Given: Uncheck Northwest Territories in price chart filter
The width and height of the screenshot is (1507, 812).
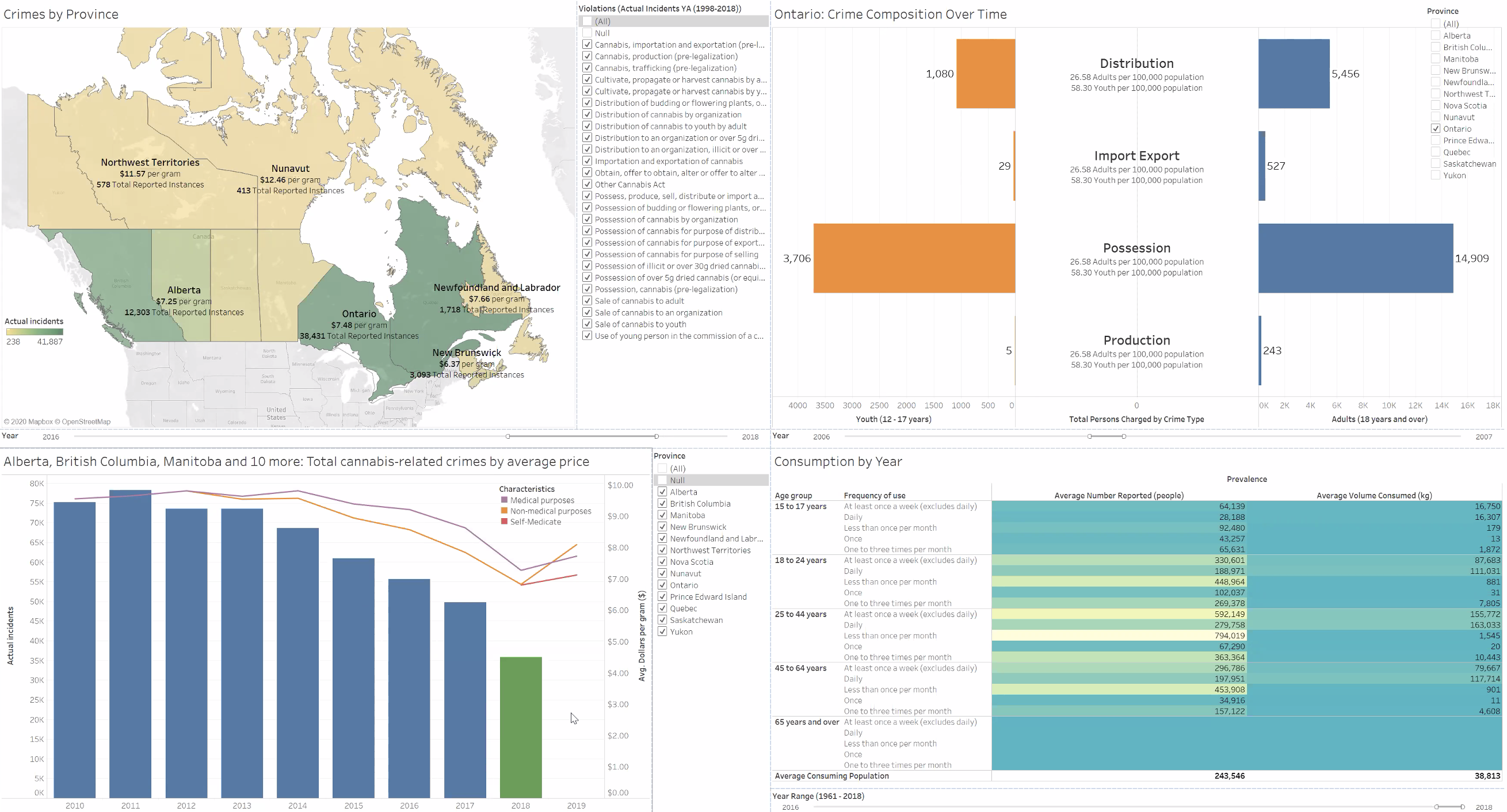Looking at the screenshot, I should click(662, 550).
